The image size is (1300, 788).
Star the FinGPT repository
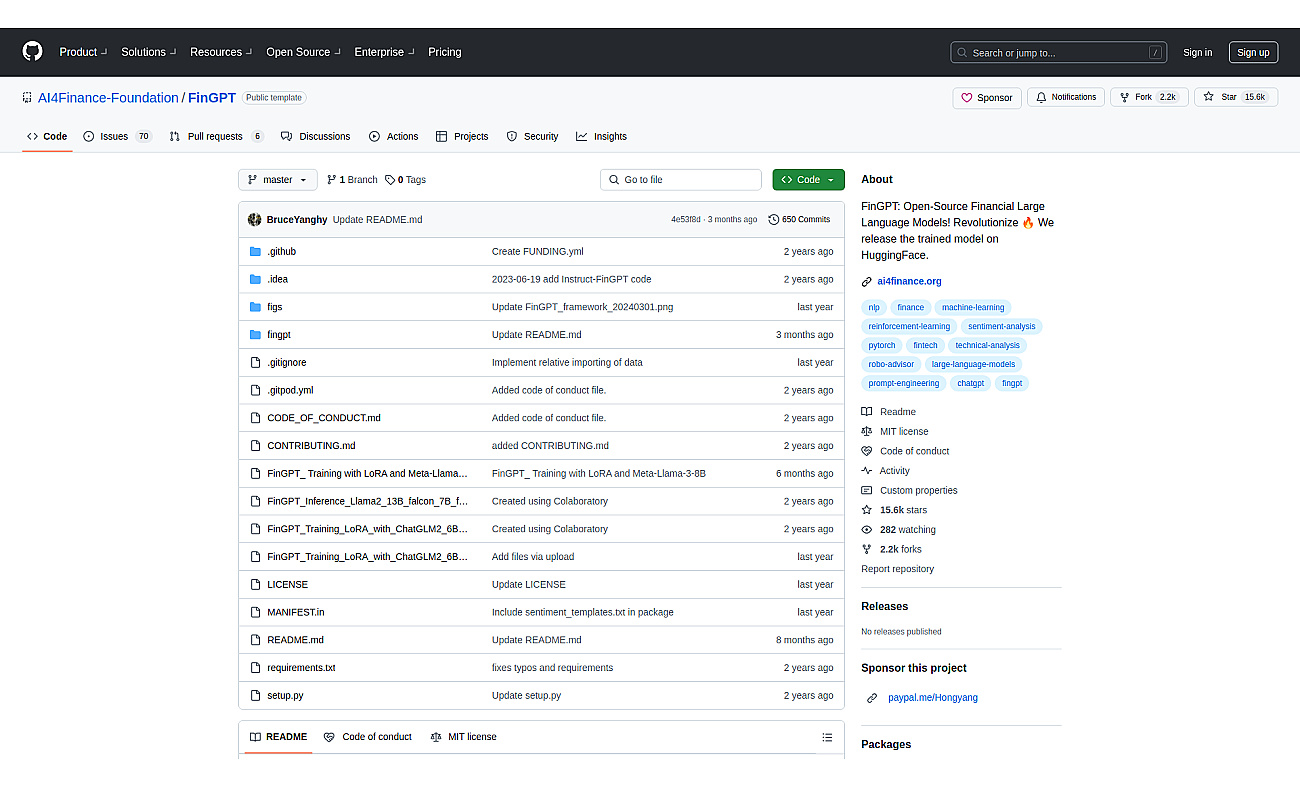pyautogui.click(x=1236, y=97)
